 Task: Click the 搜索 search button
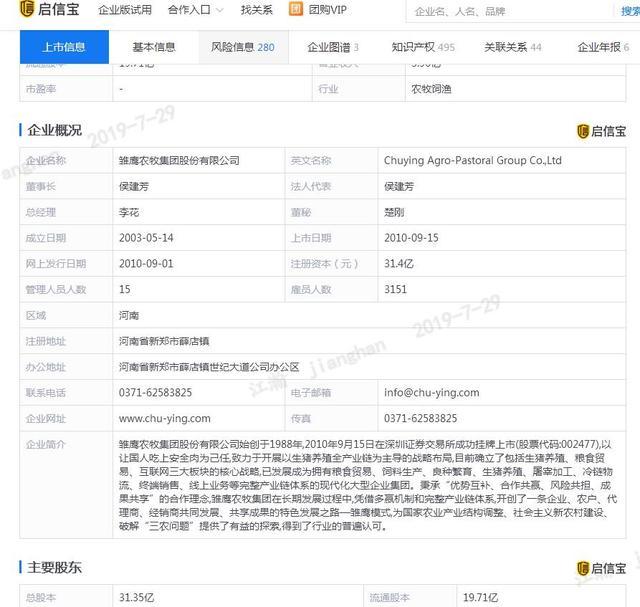(631, 11)
